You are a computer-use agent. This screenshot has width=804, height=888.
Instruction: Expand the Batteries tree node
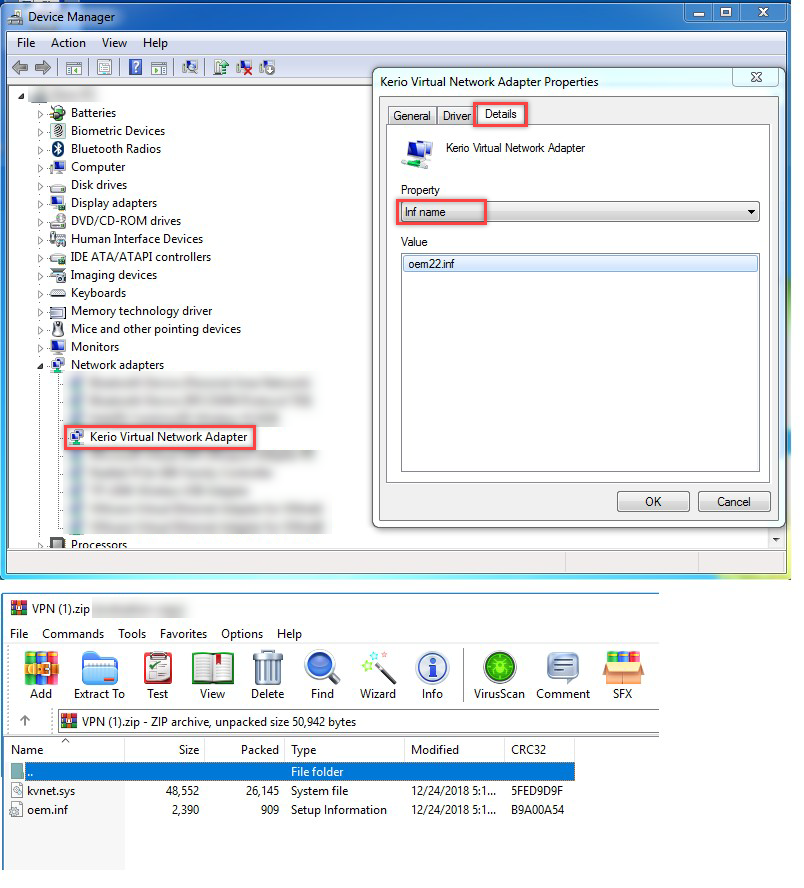tap(40, 114)
